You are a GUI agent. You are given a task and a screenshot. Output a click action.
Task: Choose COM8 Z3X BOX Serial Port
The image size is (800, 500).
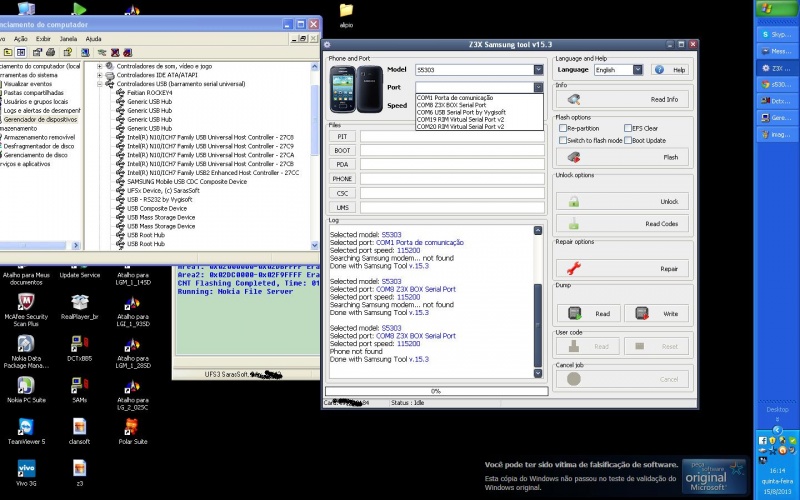coord(479,105)
